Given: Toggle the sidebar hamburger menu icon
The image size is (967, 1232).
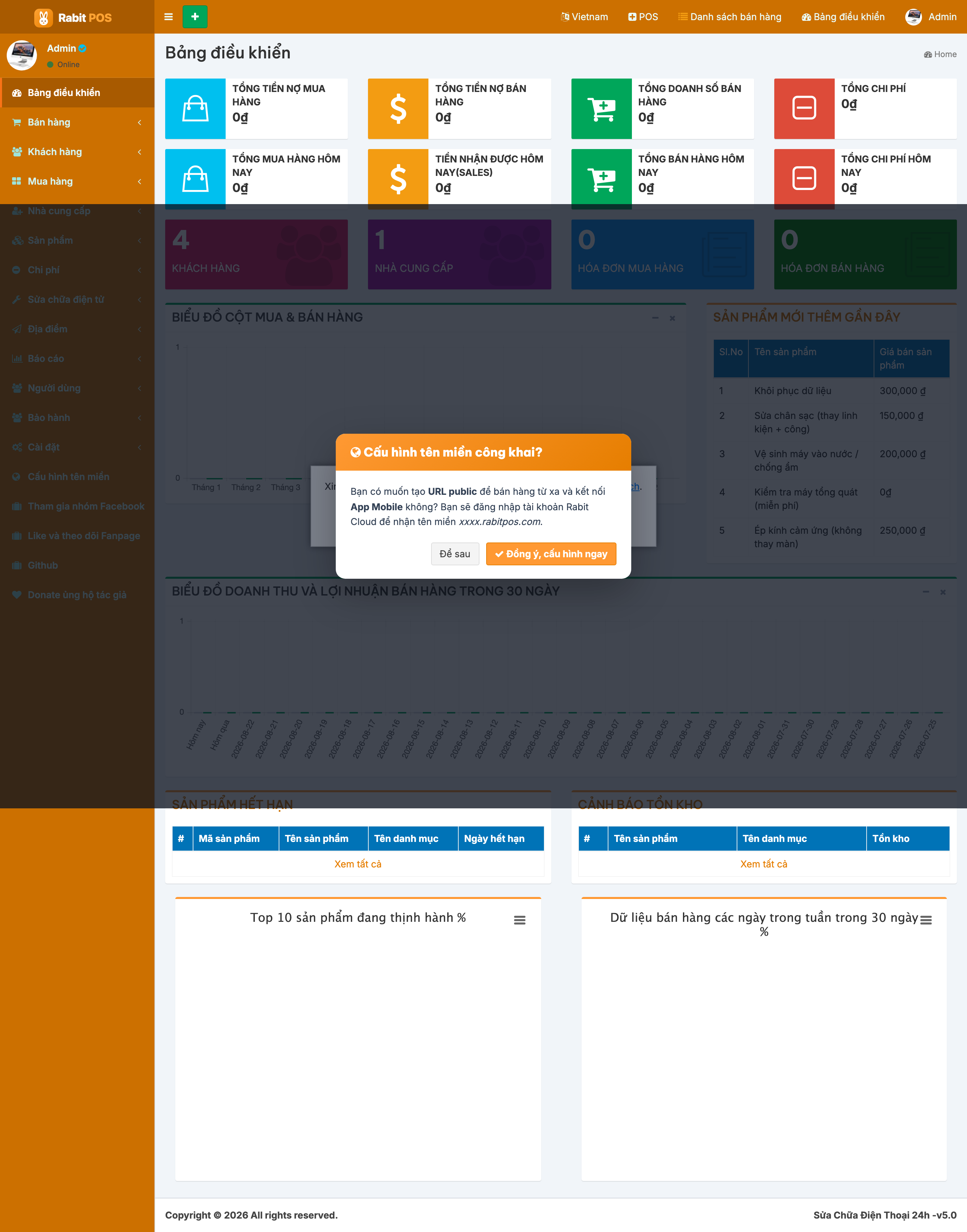Looking at the screenshot, I should pos(168,17).
